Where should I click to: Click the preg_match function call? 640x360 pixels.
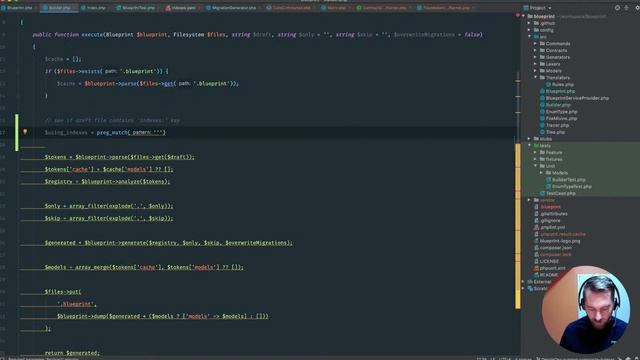point(112,132)
